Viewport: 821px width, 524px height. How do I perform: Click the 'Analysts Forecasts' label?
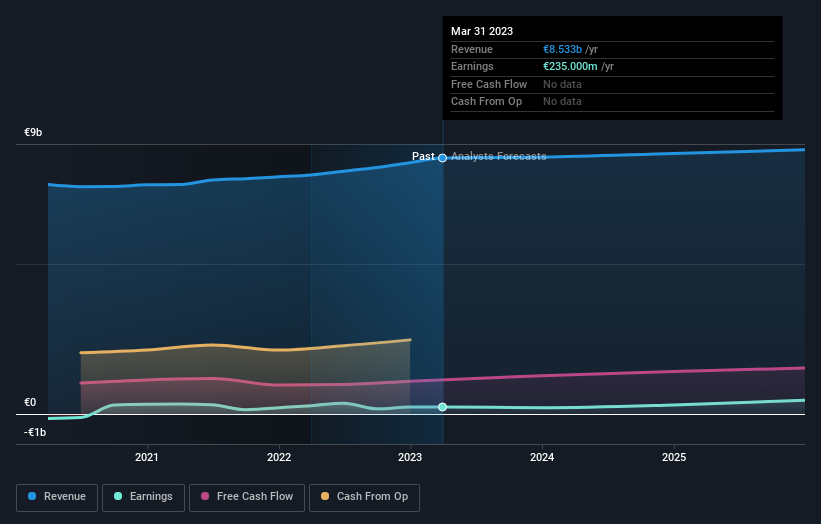(498, 157)
